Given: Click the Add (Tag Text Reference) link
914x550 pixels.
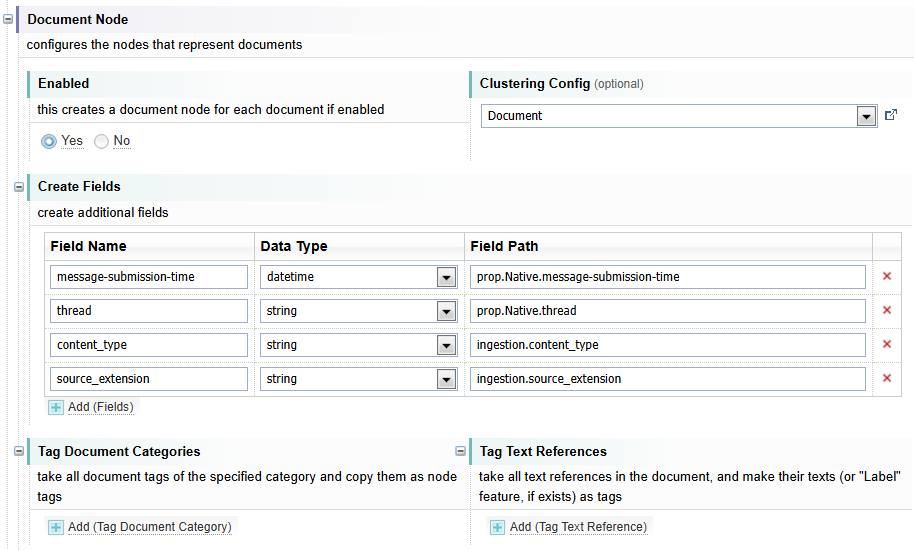Looking at the screenshot, I should tap(578, 527).
